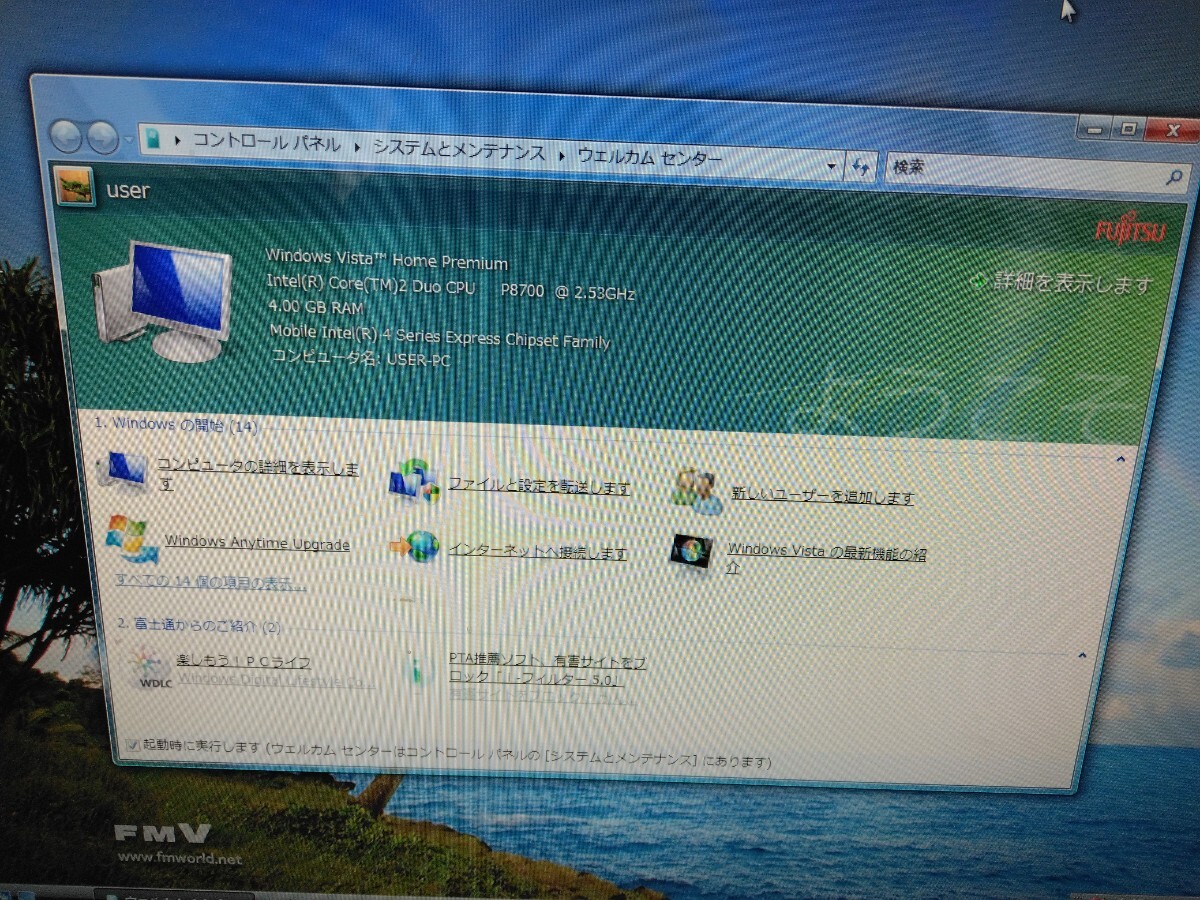Image resolution: width=1200 pixels, height=900 pixels.
Task: Click the Windows Vista new features icon
Action: tap(691, 552)
